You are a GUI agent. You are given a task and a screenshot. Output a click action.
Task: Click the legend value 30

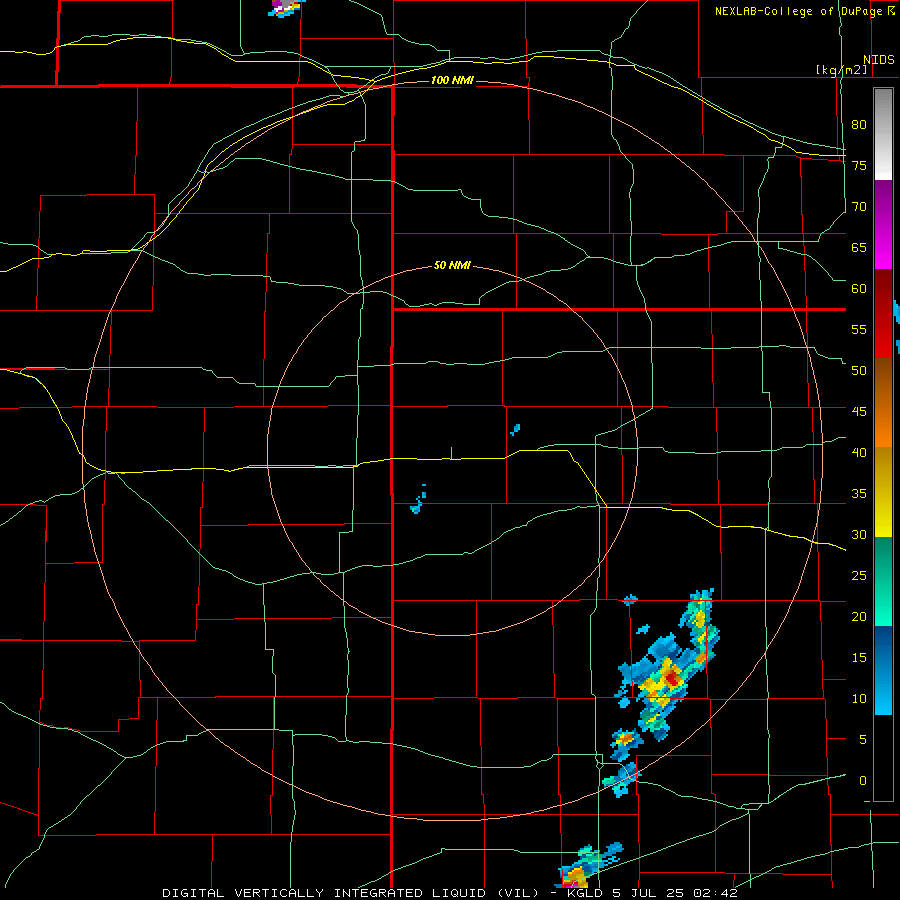859,535
